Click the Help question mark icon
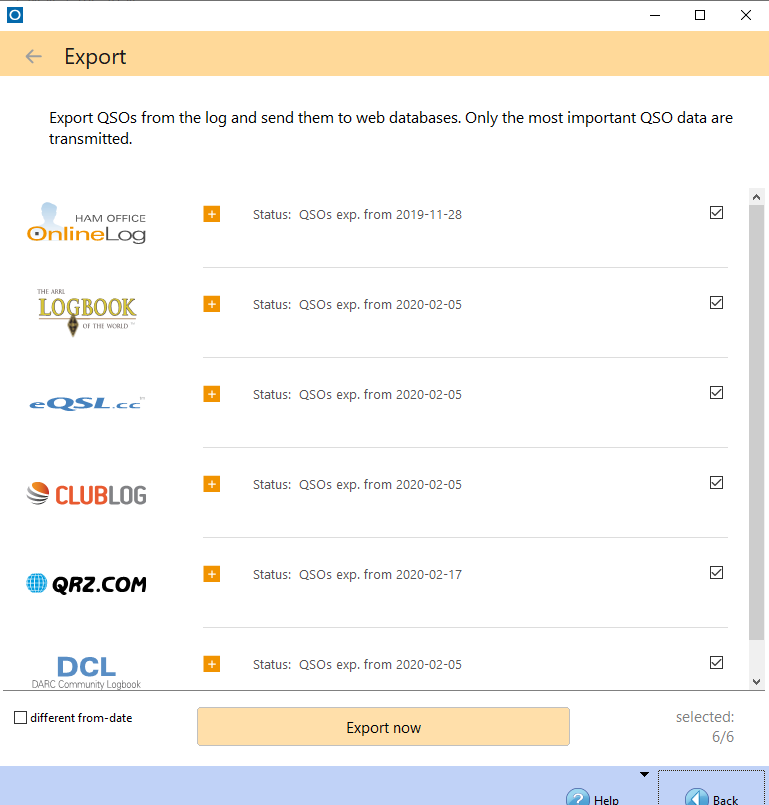The width and height of the screenshot is (769, 805). point(578,797)
